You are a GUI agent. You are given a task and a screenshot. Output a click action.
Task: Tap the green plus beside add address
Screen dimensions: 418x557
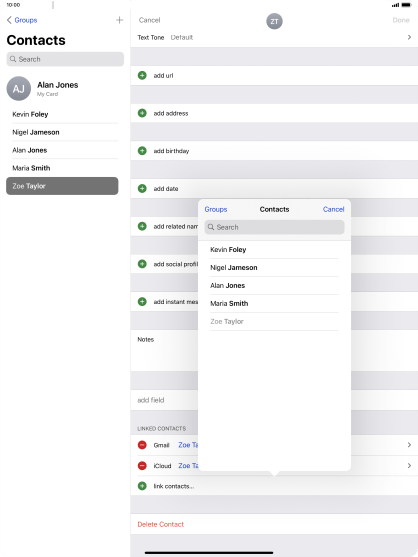pos(142,113)
